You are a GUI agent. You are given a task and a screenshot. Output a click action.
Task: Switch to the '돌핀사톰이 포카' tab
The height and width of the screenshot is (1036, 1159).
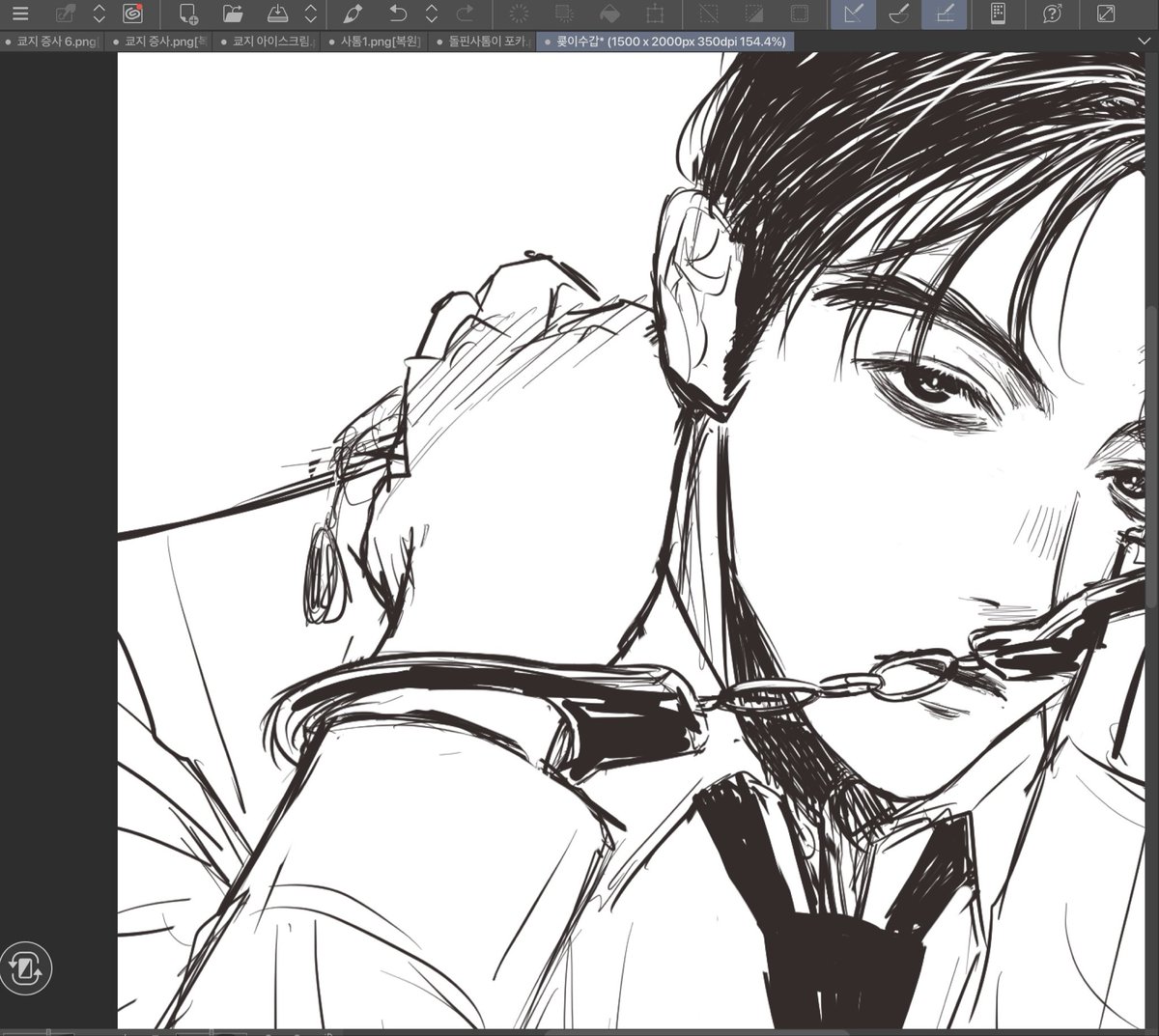pos(482,42)
